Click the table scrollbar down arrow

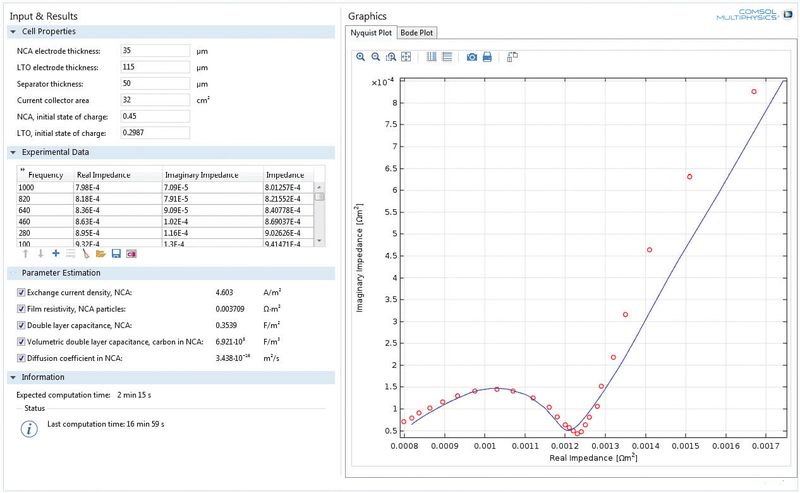(319, 240)
